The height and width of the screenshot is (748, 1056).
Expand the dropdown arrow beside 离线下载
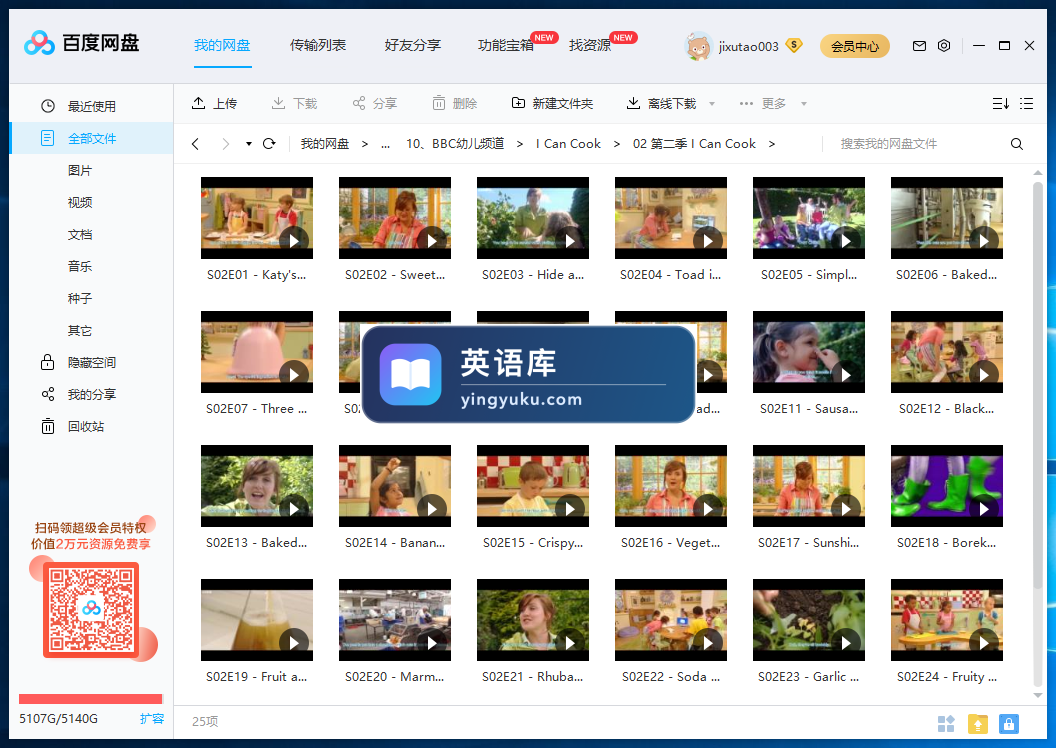tap(712, 104)
